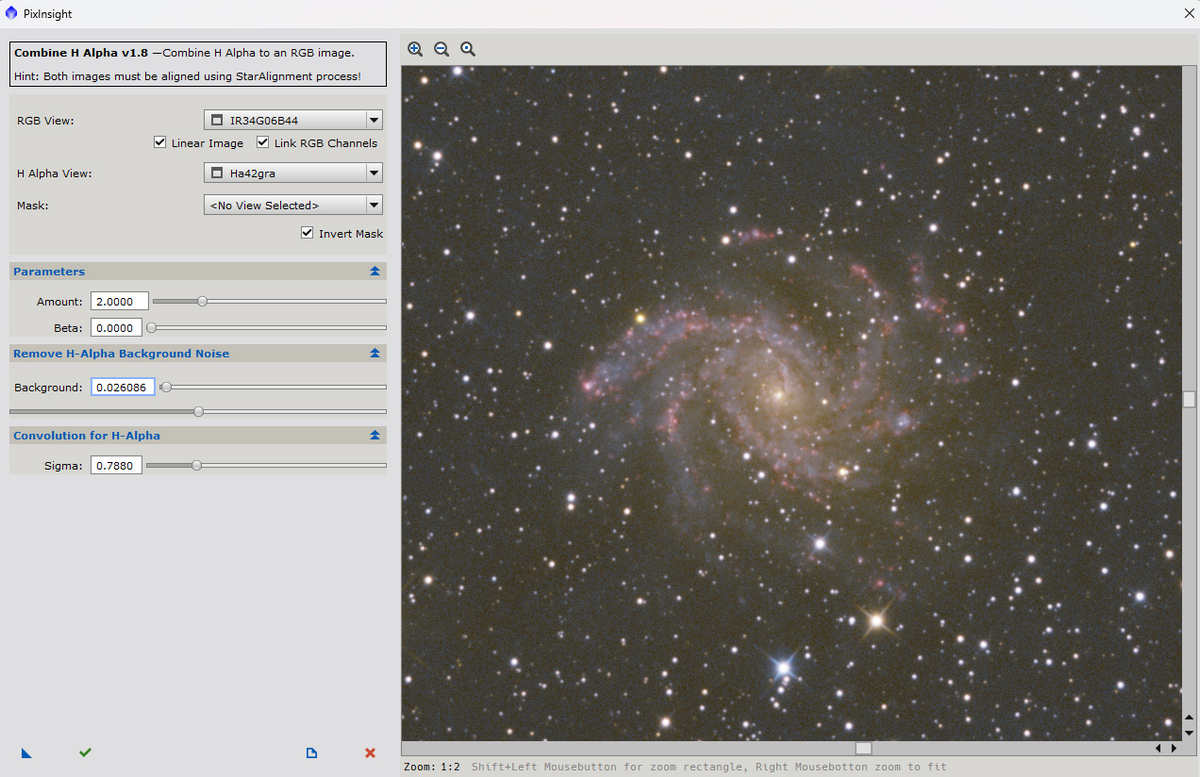
Task: Click the Sigma value input field
Action: [x=117, y=465]
